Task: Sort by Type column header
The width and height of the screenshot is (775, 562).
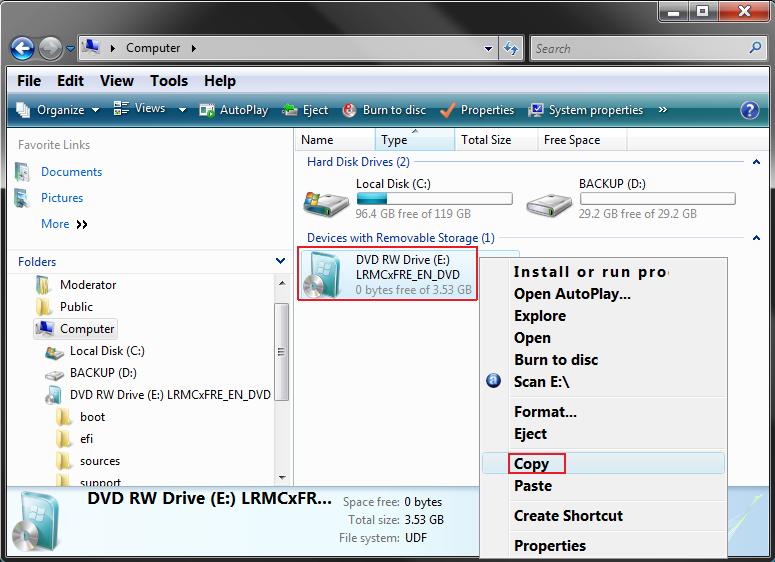Action: tap(415, 140)
